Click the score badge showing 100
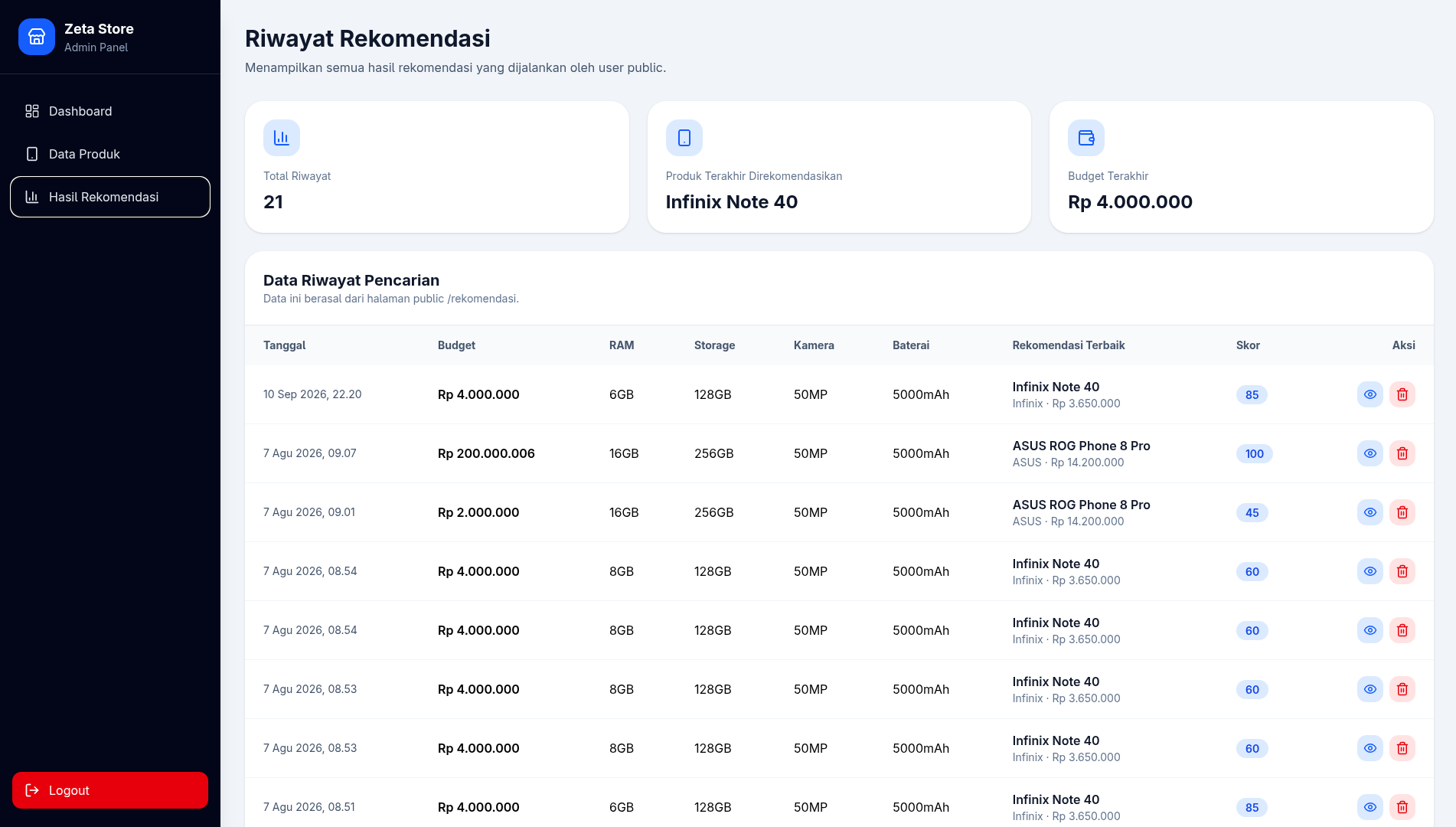Image resolution: width=1456 pixels, height=827 pixels. tap(1255, 453)
